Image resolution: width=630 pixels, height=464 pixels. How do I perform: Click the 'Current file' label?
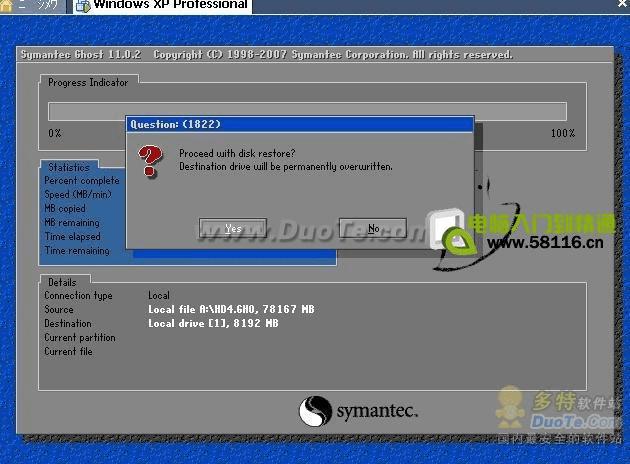68,352
